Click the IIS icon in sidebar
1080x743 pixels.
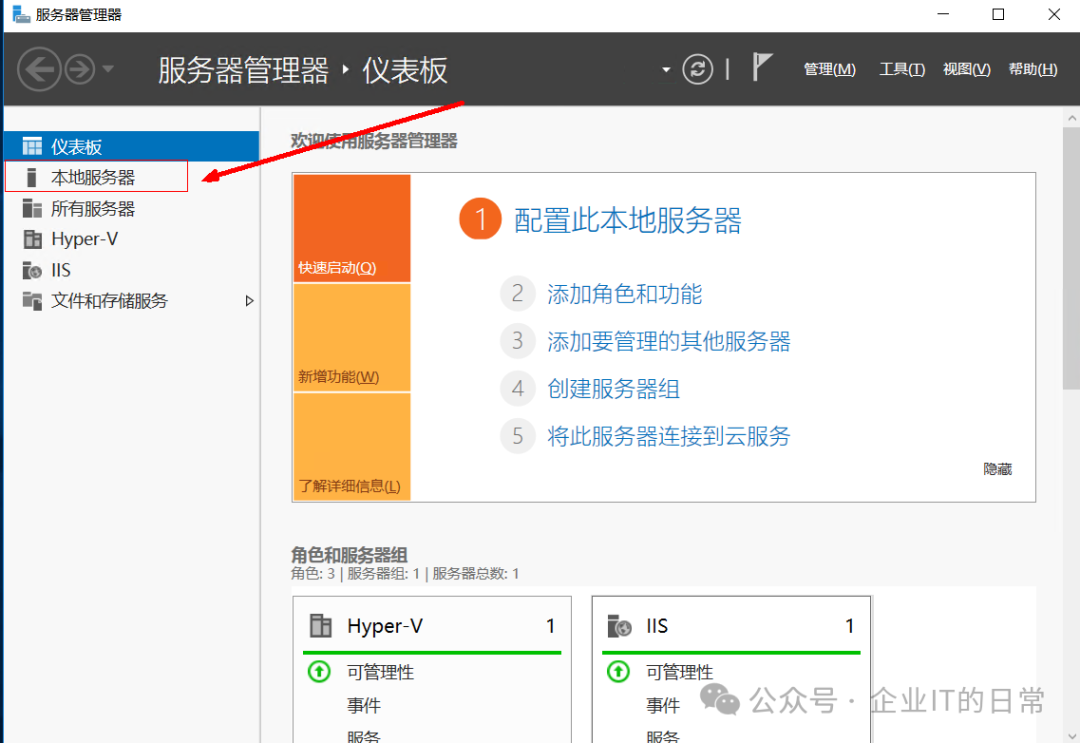[x=32, y=270]
